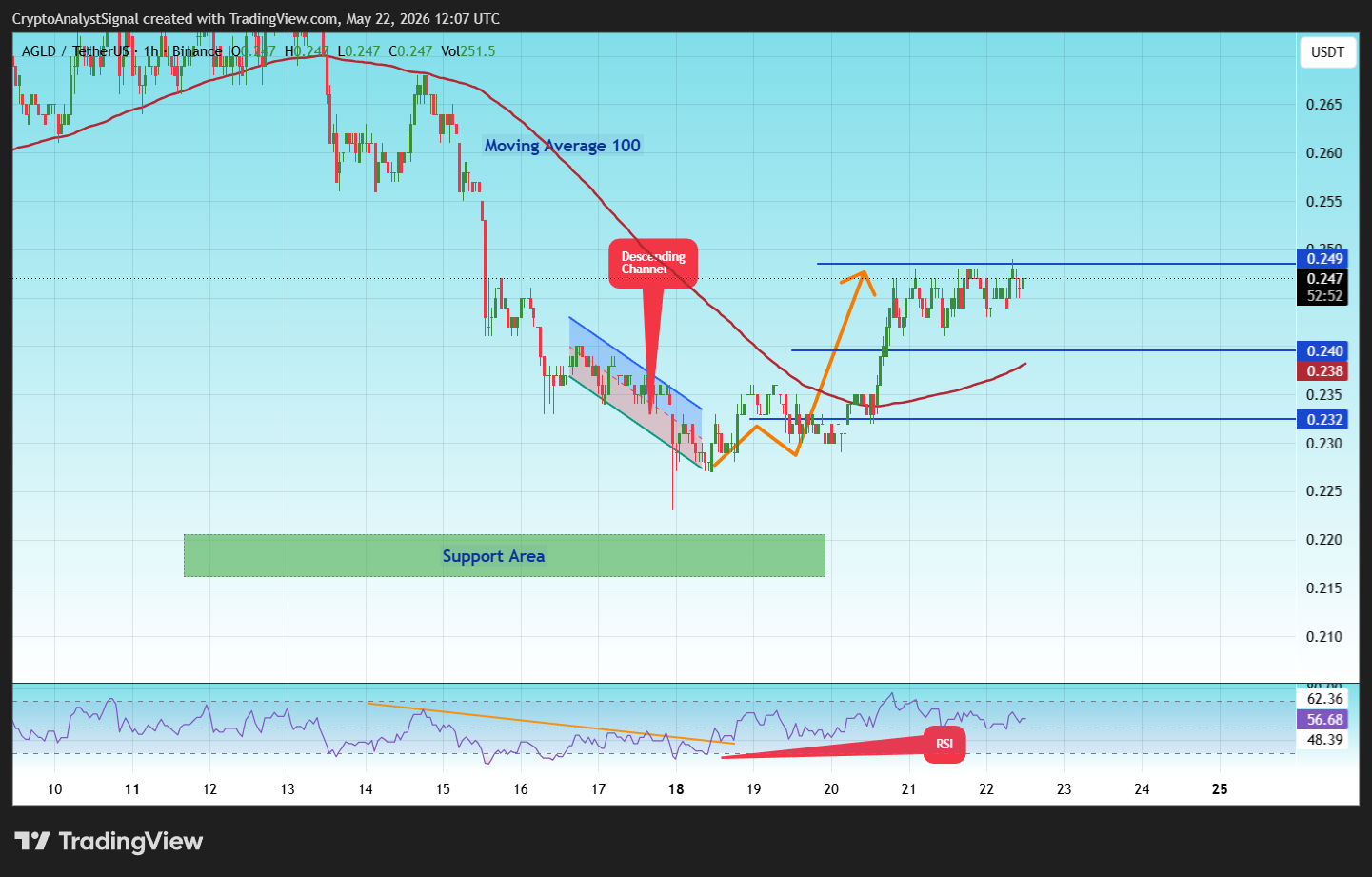Click the black 0.247 current price label
Screen dimensions: 1372x877
pos(1324,279)
